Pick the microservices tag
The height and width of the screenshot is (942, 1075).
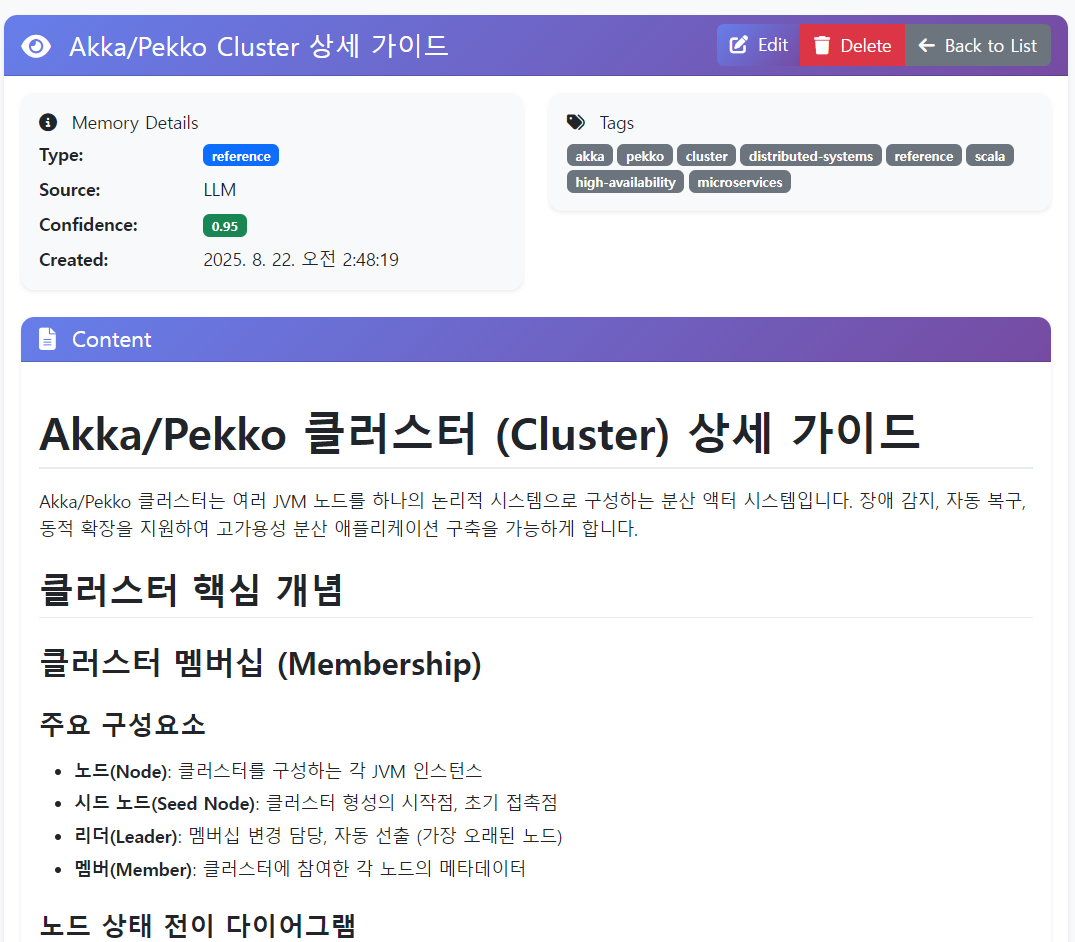[739, 182]
